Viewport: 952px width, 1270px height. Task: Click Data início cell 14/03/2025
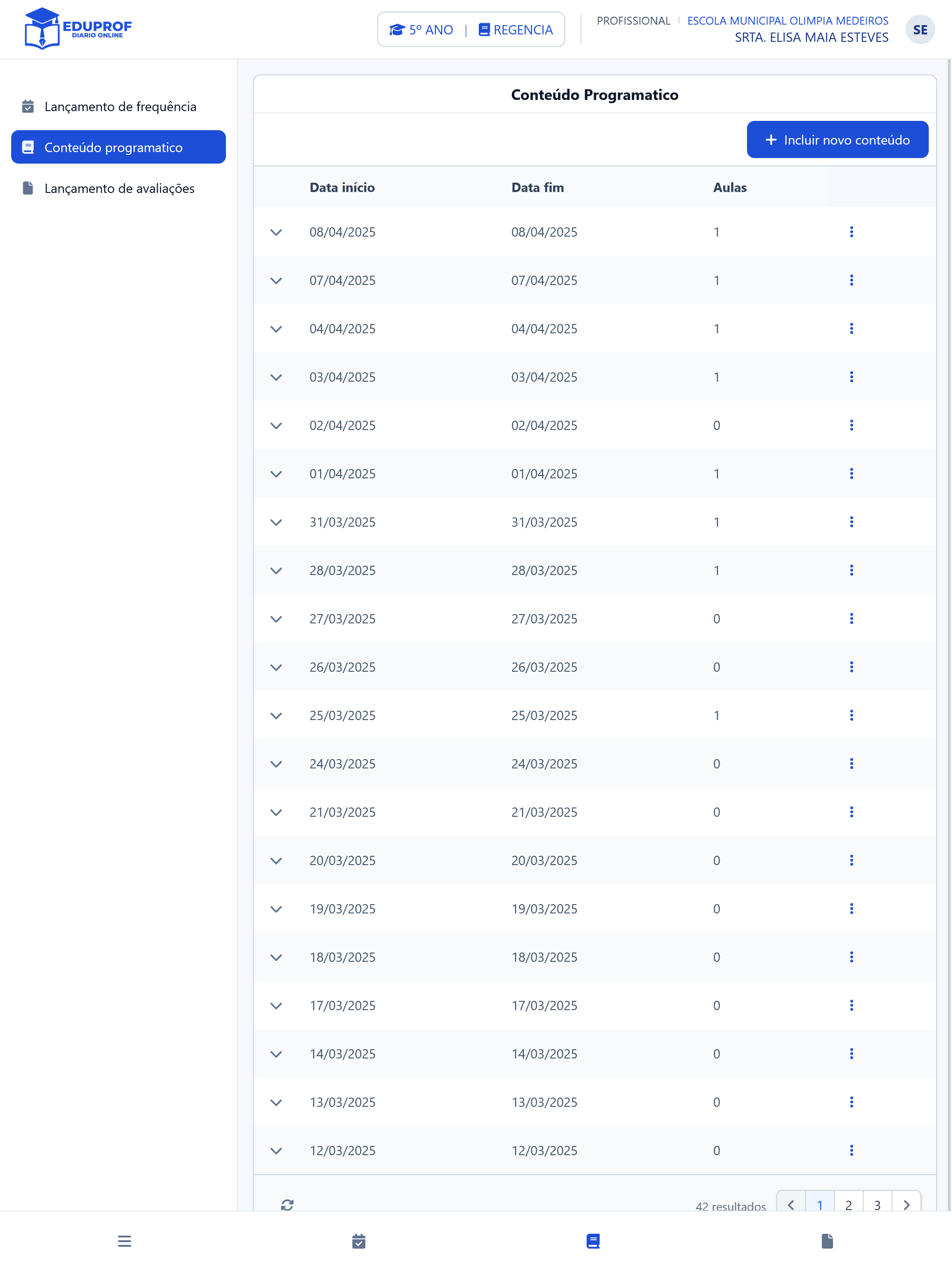342,1053
